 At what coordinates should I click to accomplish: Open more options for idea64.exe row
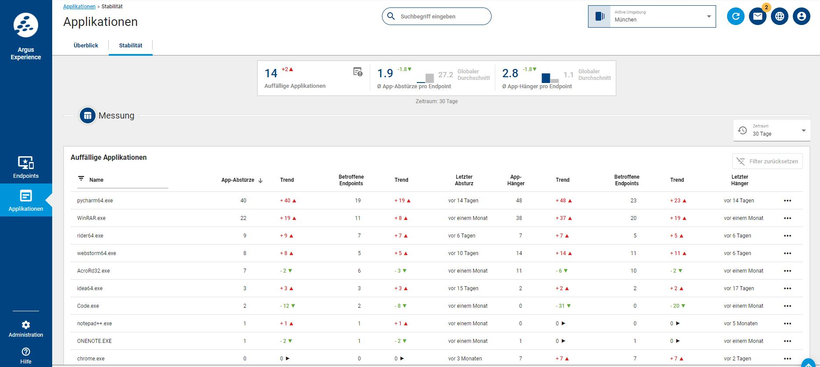tap(787, 289)
